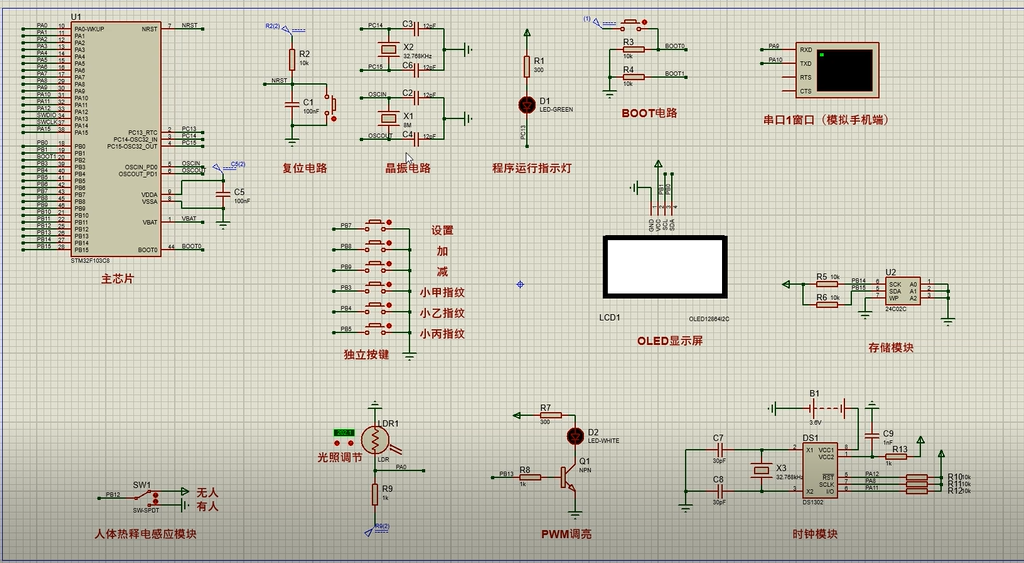
Task: Select capacitor C7 30pF
Action: pos(720,450)
